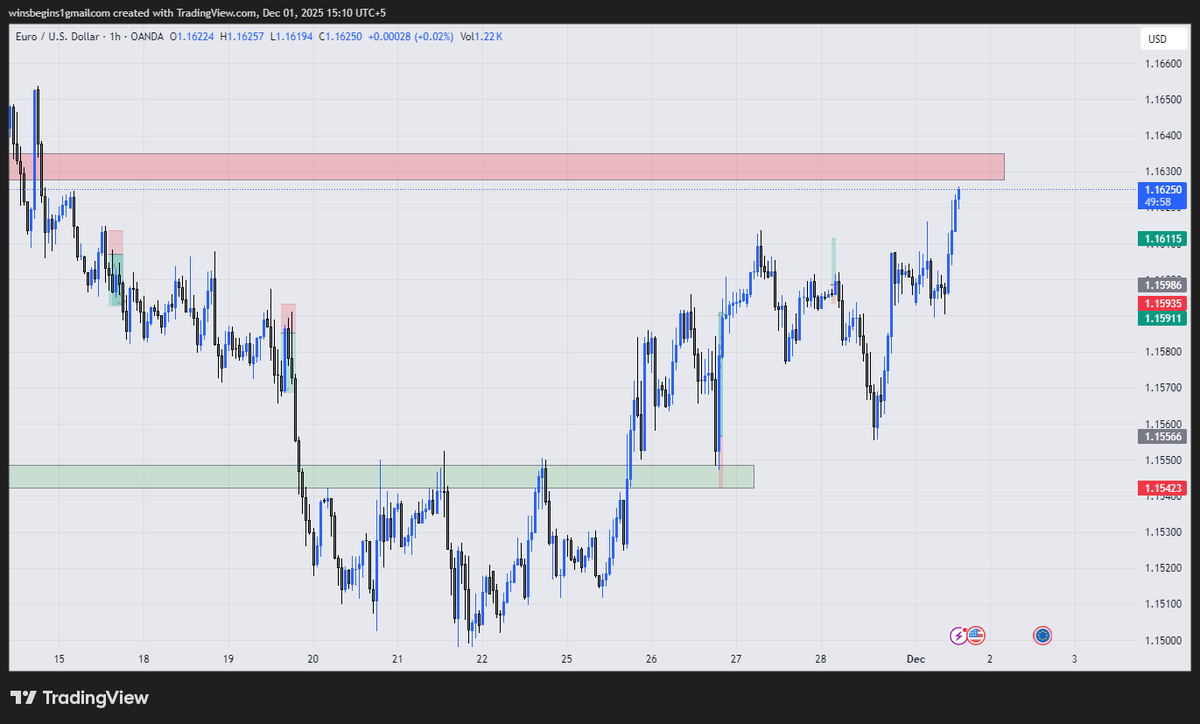Click the grey 1.15566 price label
Viewport: 1200px width, 724px height.
[x=1162, y=437]
